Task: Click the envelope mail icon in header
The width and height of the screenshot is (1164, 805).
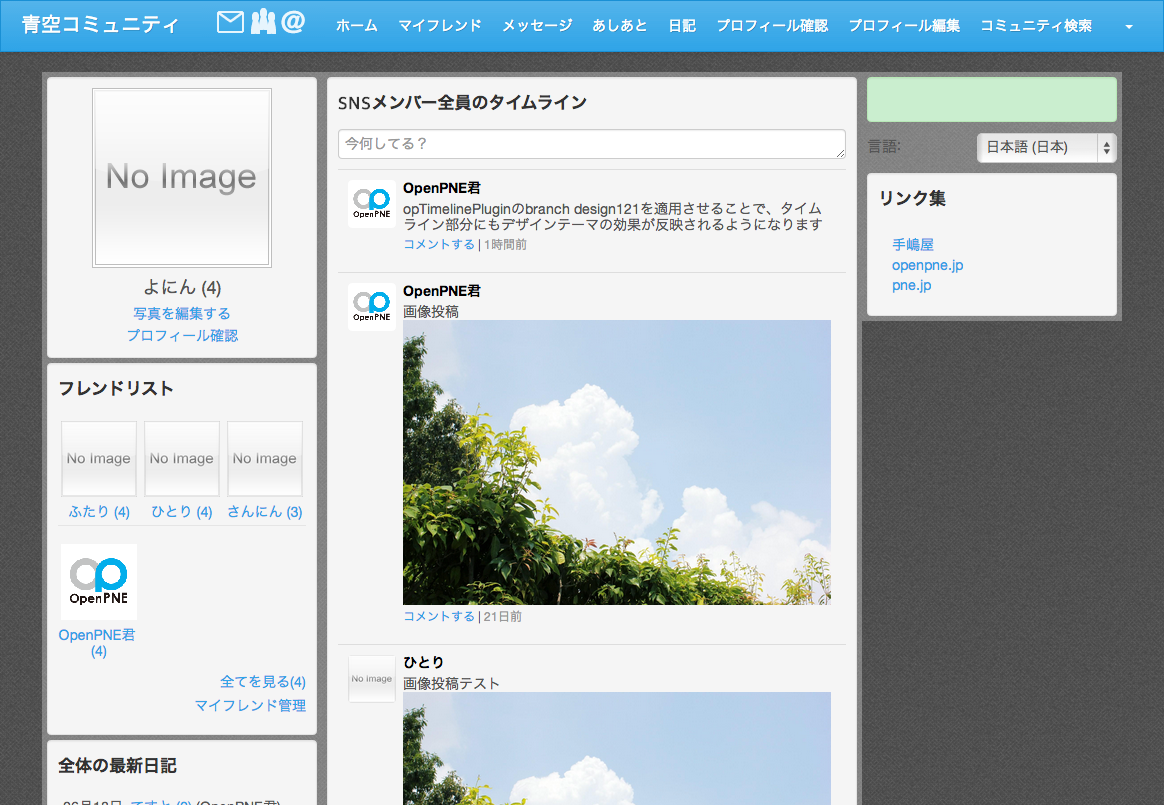Action: (230, 22)
